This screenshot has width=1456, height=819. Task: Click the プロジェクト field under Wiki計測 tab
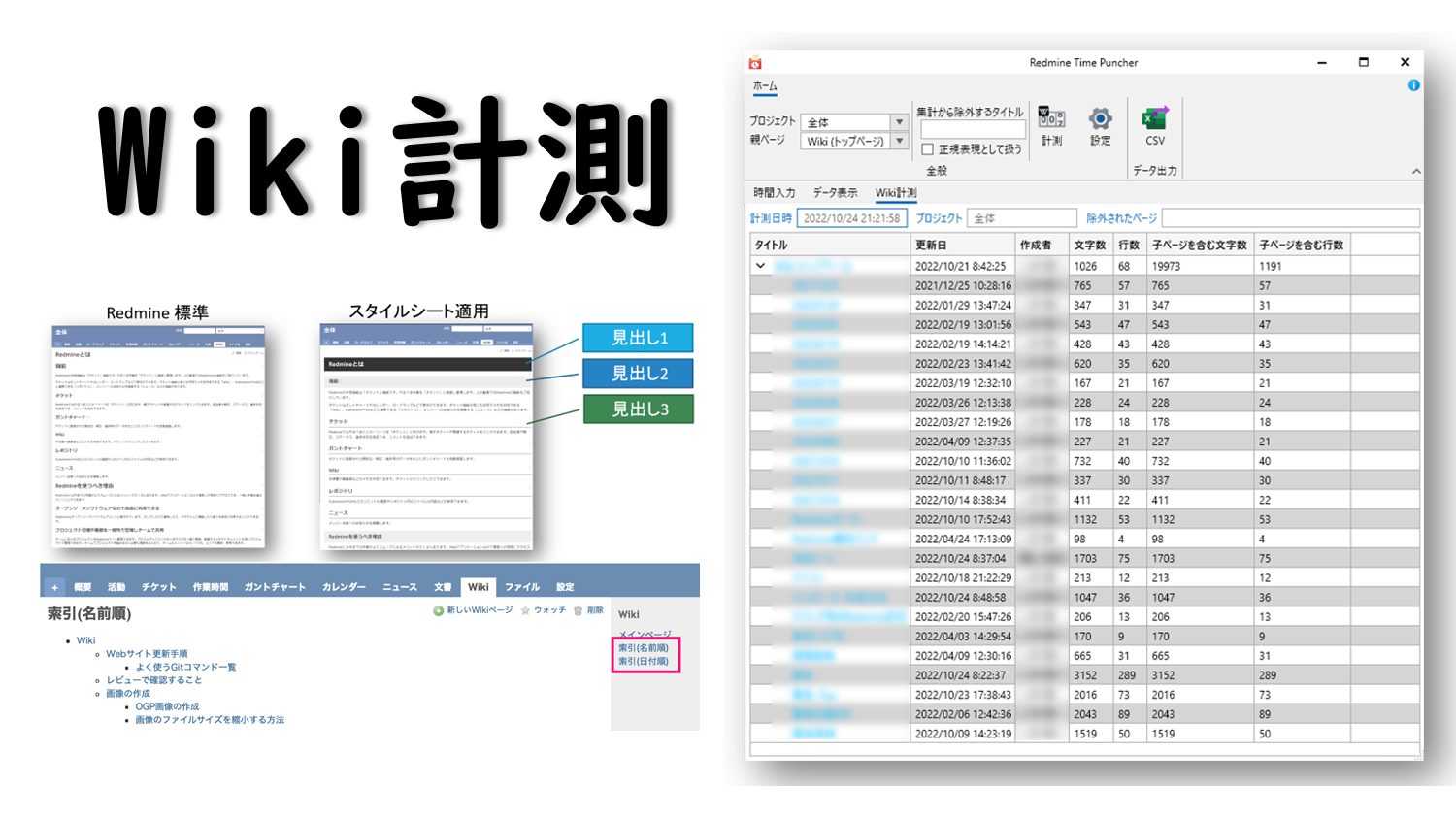pyautogui.click(x=1022, y=218)
